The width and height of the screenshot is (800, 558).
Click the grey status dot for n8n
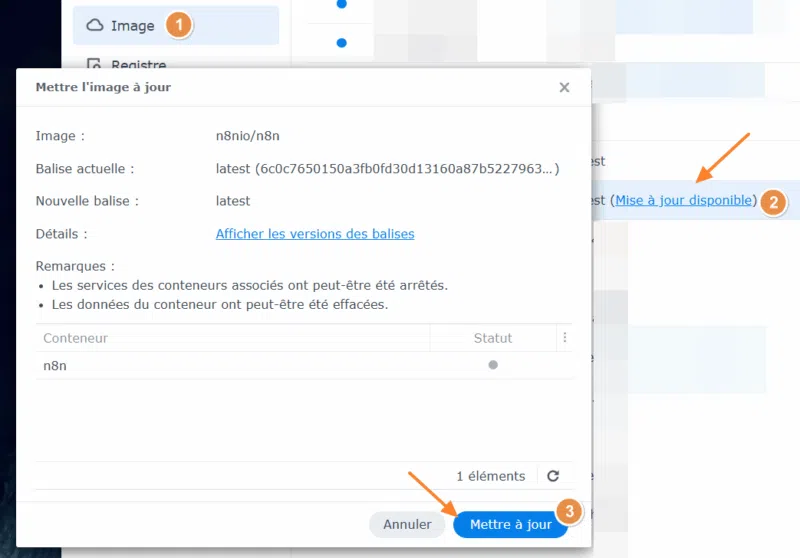point(493,365)
